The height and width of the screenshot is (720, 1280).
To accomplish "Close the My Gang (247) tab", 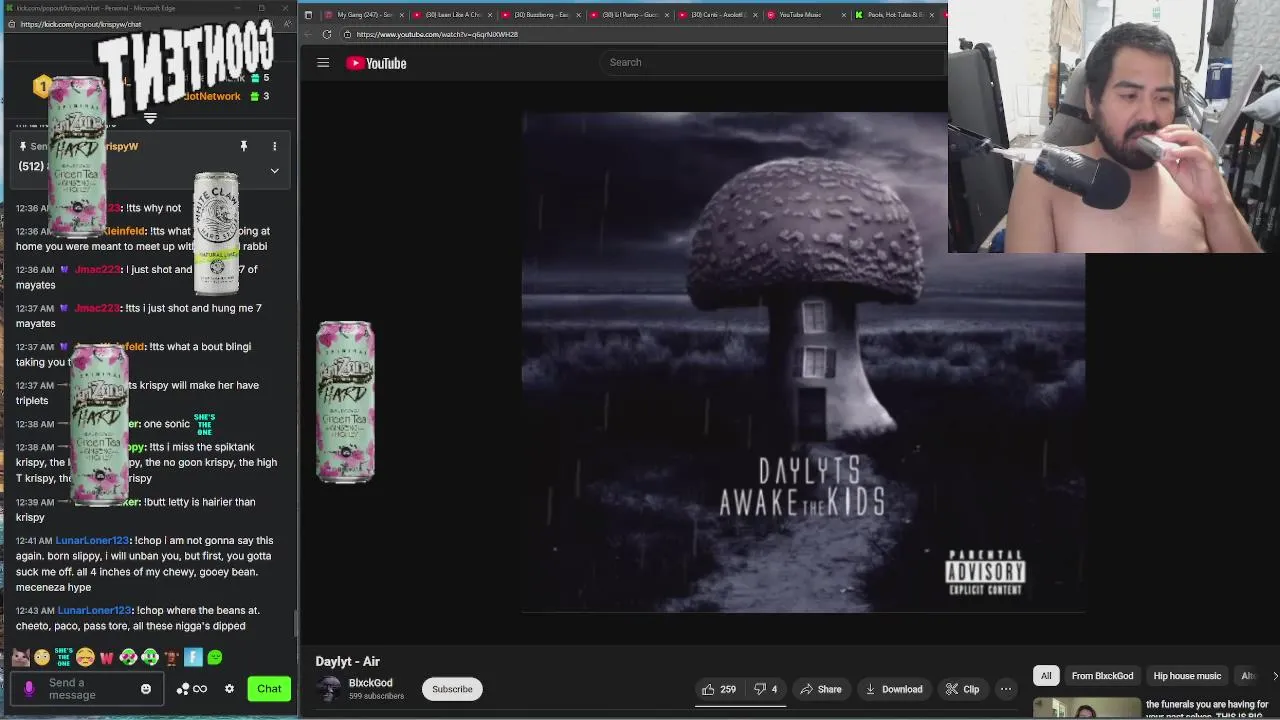I will (401, 15).
